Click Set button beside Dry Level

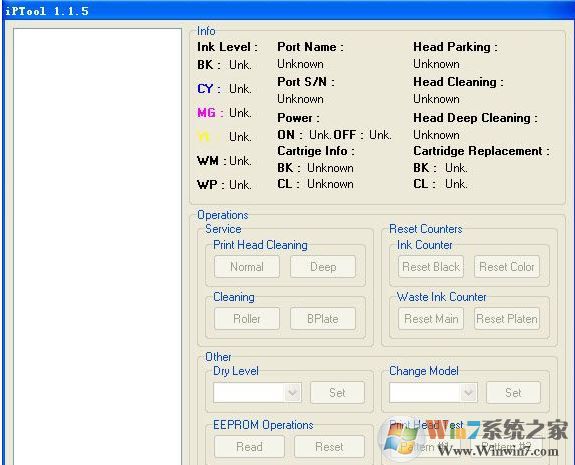point(337,393)
